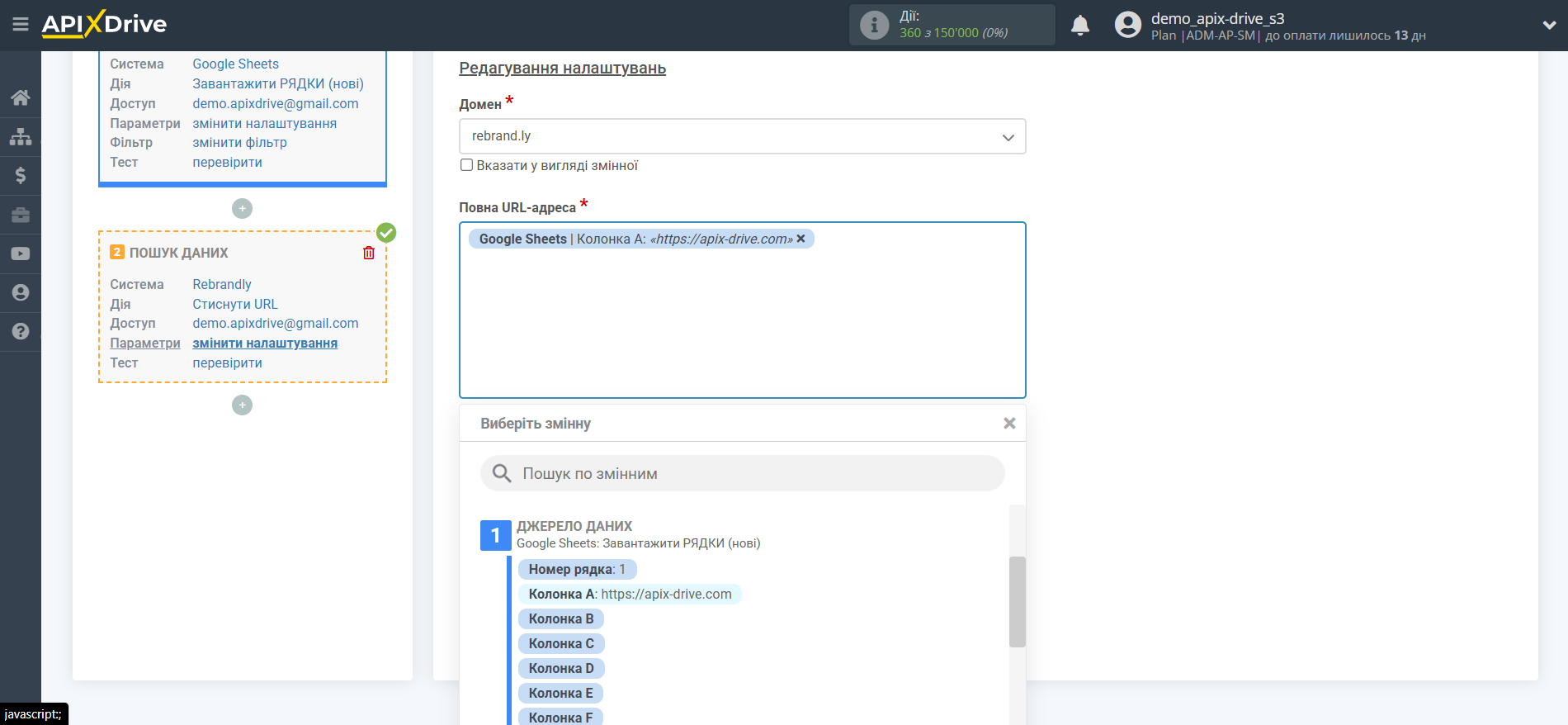Click the ПОШУК ДАНИХ block title

coord(179,253)
